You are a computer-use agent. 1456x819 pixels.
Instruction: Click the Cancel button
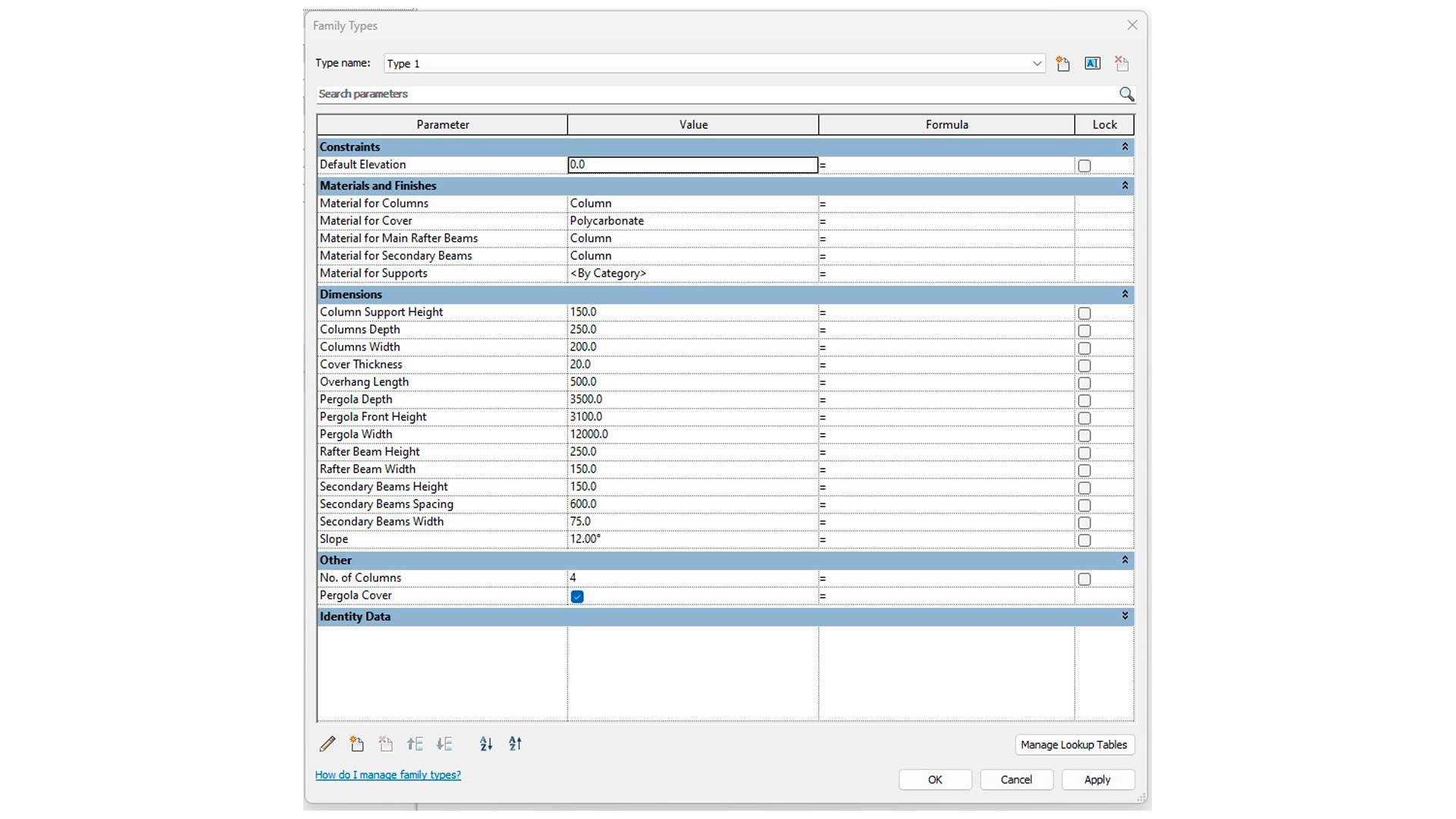coord(1016,780)
